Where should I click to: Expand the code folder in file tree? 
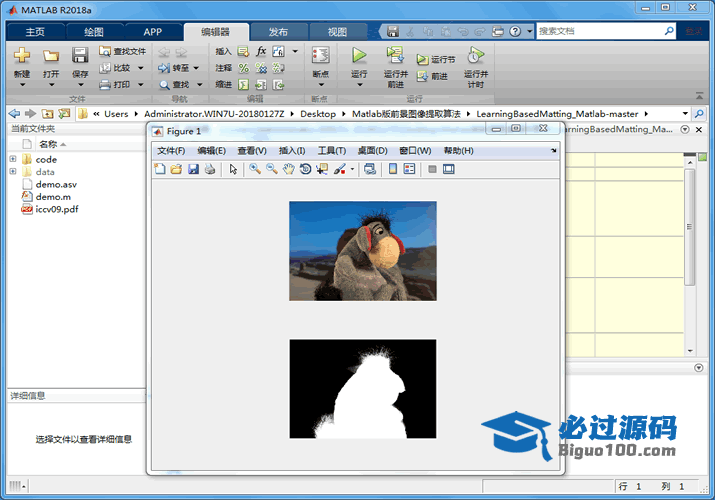tap(13, 159)
